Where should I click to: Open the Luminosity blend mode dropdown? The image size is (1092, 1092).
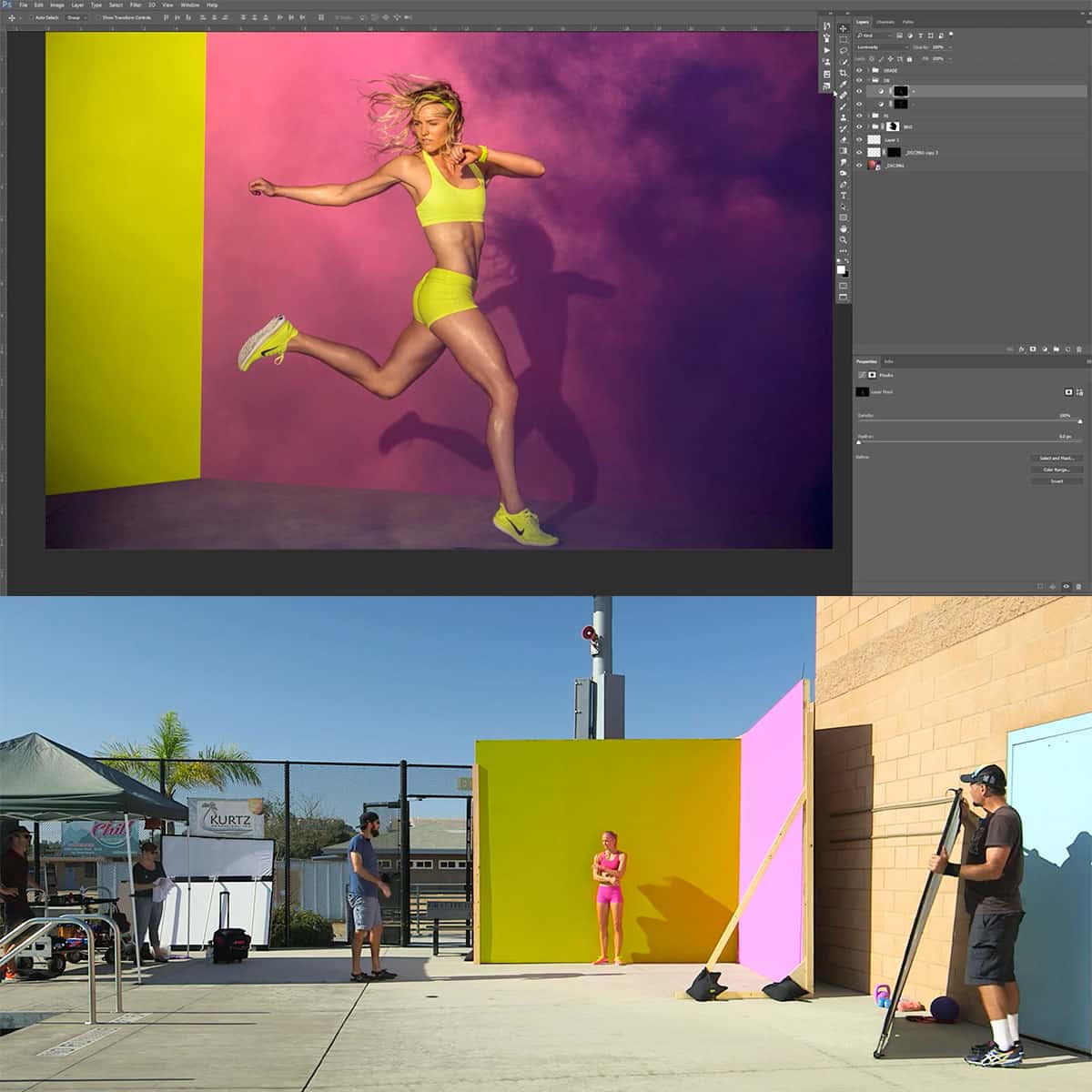[x=882, y=47]
